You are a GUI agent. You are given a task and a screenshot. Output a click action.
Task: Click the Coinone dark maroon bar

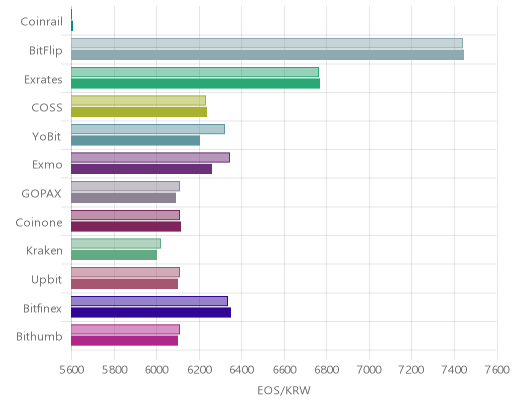(126, 227)
